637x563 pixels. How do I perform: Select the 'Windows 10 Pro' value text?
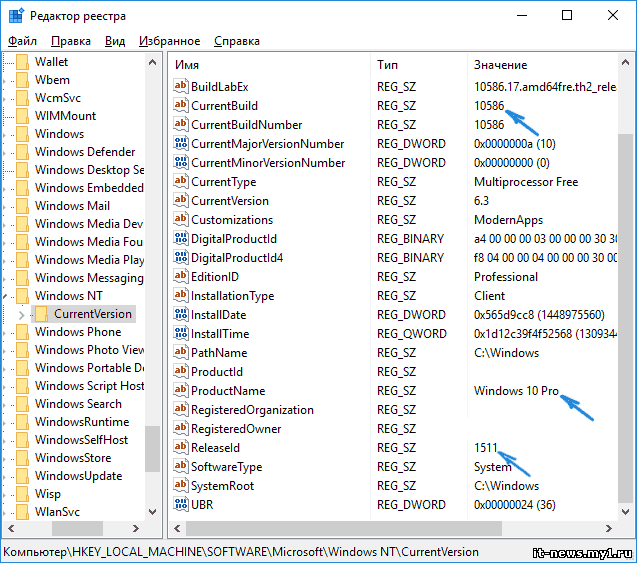[x=516, y=390]
